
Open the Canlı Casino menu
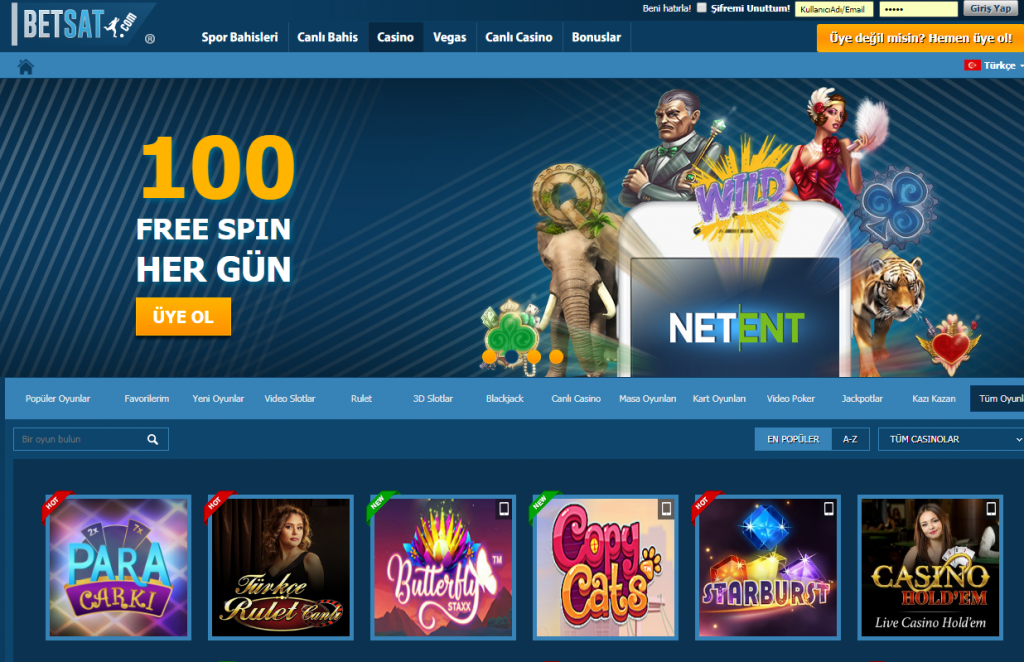click(519, 37)
